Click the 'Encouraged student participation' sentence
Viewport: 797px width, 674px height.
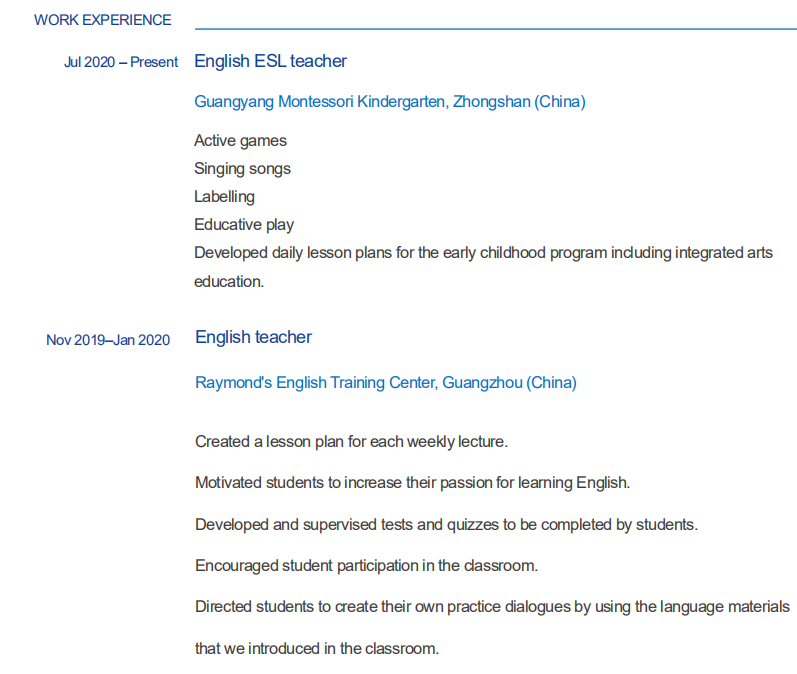366,566
